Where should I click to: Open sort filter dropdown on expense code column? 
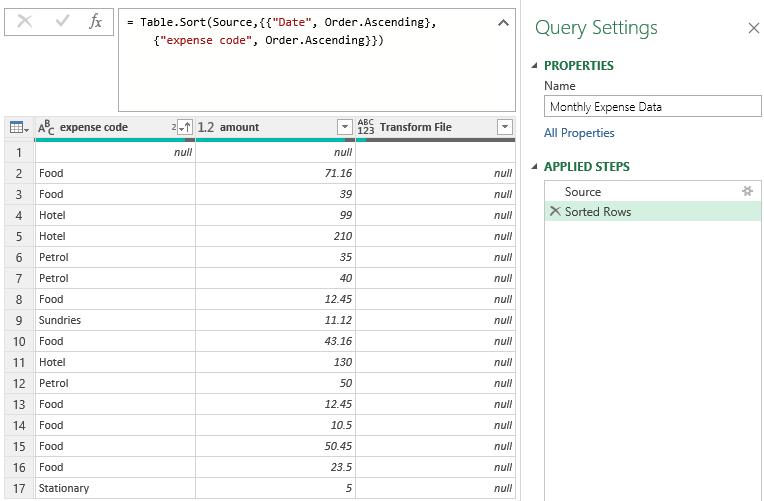pyautogui.click(x=185, y=127)
